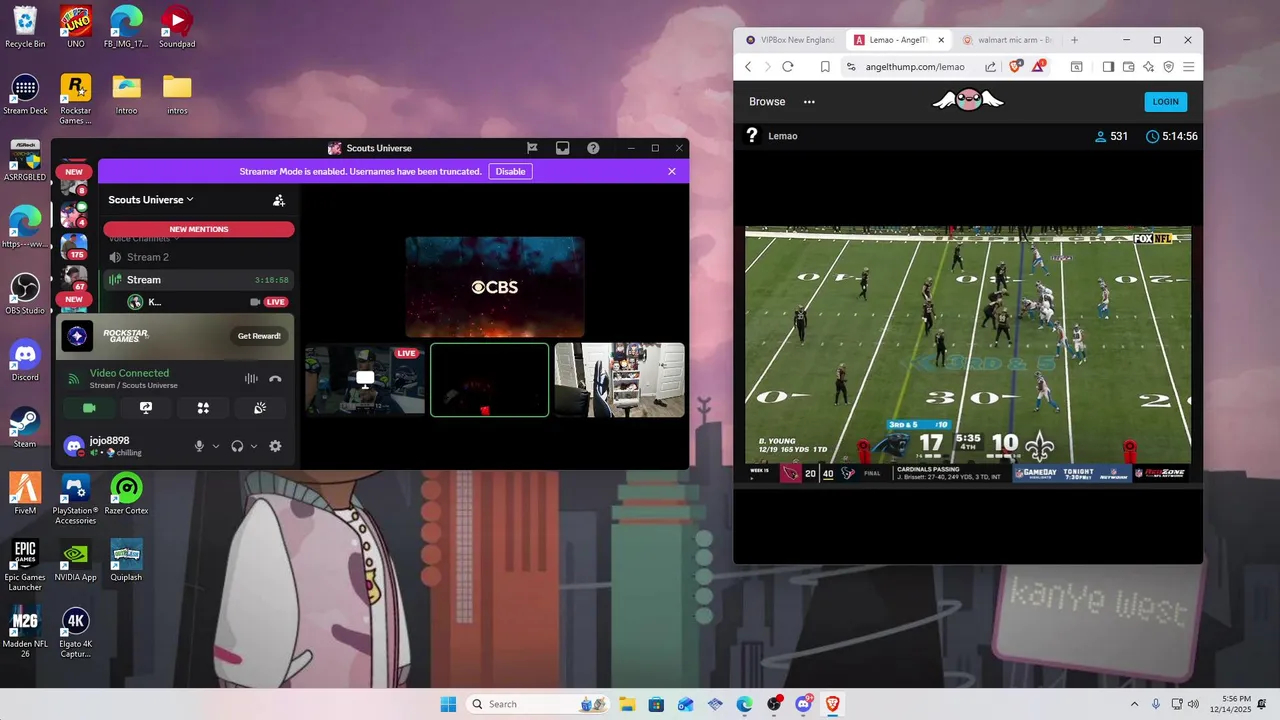Start an activity in Discord
The width and height of the screenshot is (1280, 720).
[x=203, y=408]
